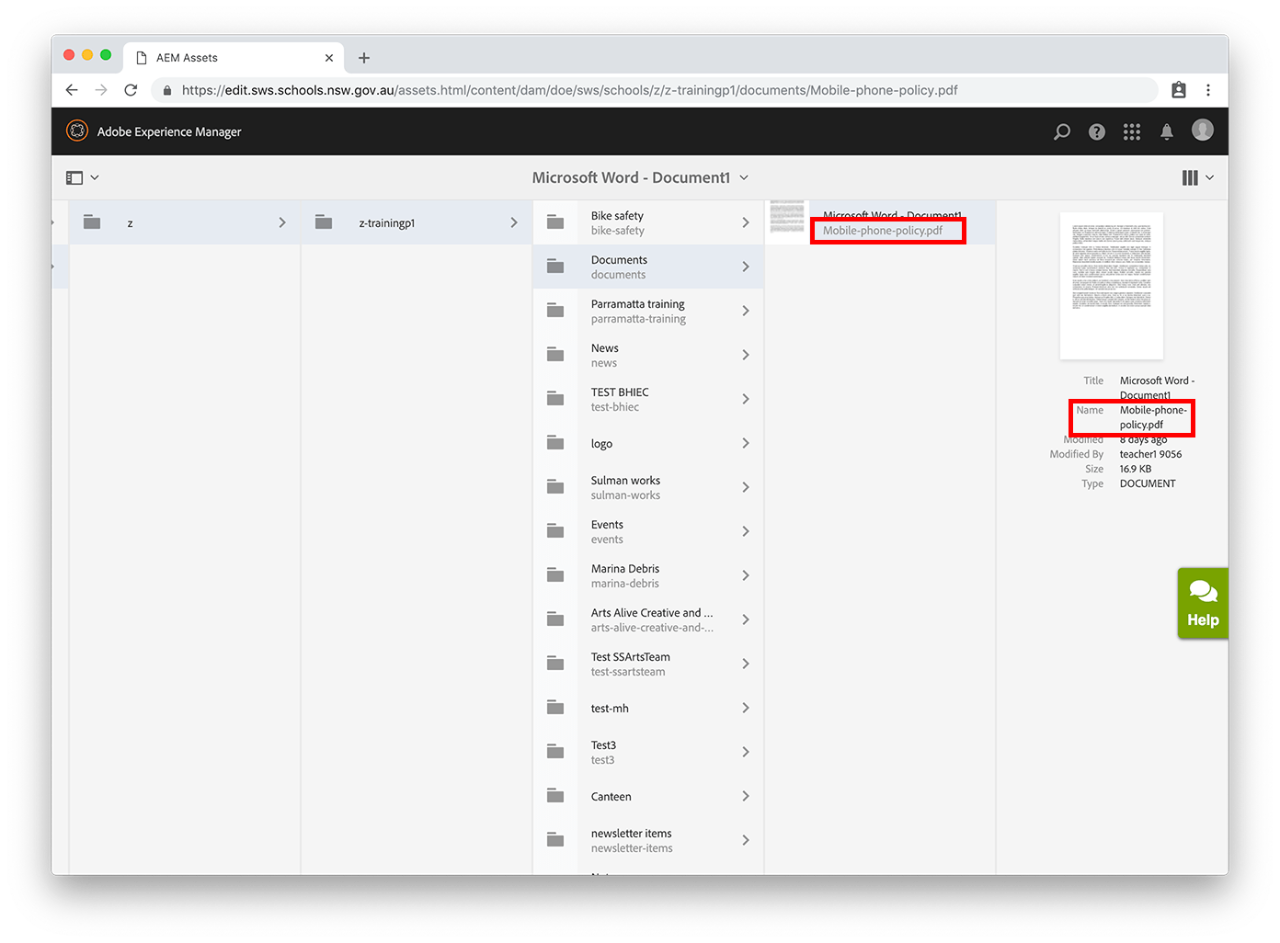The image size is (1280, 943).
Task: Click the URL address bar
Action: (654, 89)
